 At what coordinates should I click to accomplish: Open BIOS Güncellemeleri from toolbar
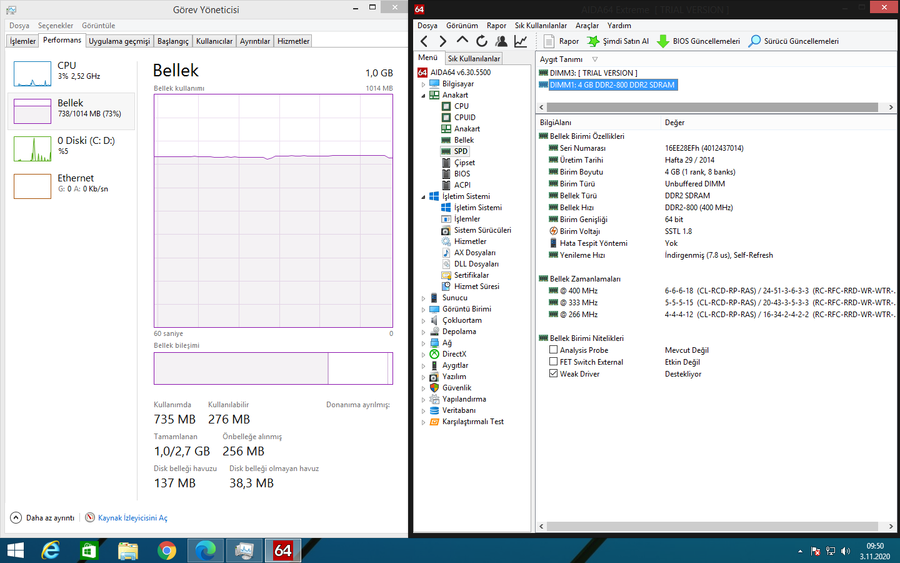(x=699, y=41)
